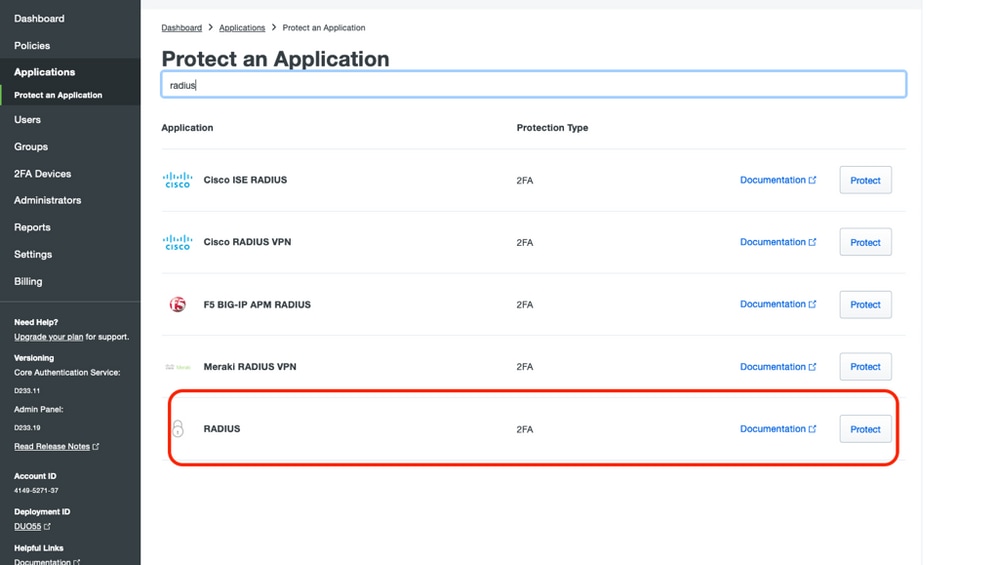Focus the application search field containing radius
The width and height of the screenshot is (999, 565).
(x=533, y=85)
